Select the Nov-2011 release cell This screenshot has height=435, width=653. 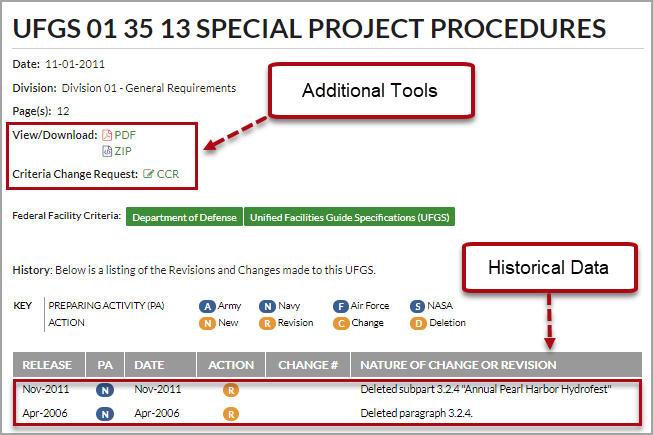pos(46,389)
